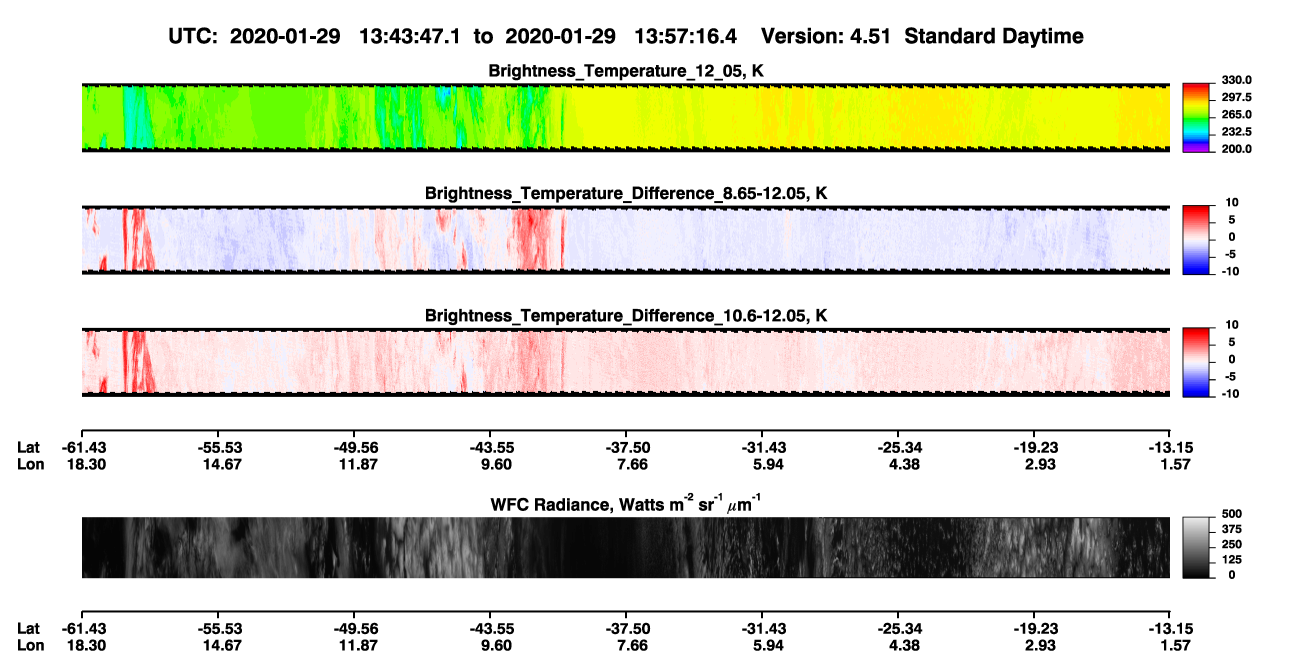Click latitude -61.43 on the upper axis
Viewport: 1300px width, 667px height.
(82, 447)
